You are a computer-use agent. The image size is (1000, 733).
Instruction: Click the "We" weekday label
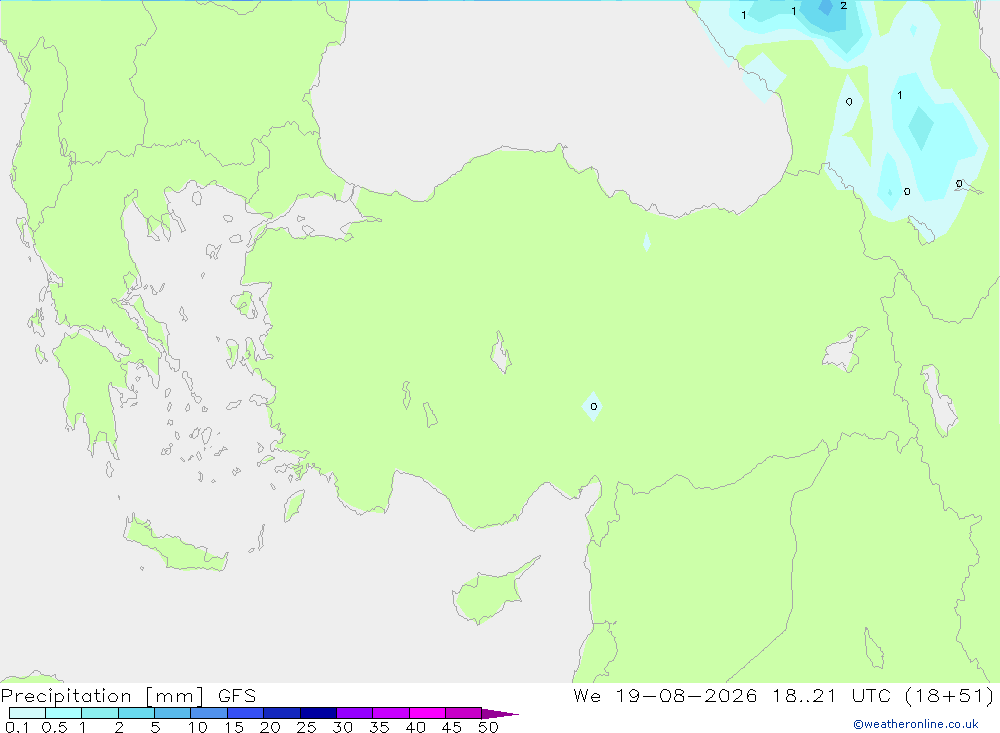click(x=587, y=695)
